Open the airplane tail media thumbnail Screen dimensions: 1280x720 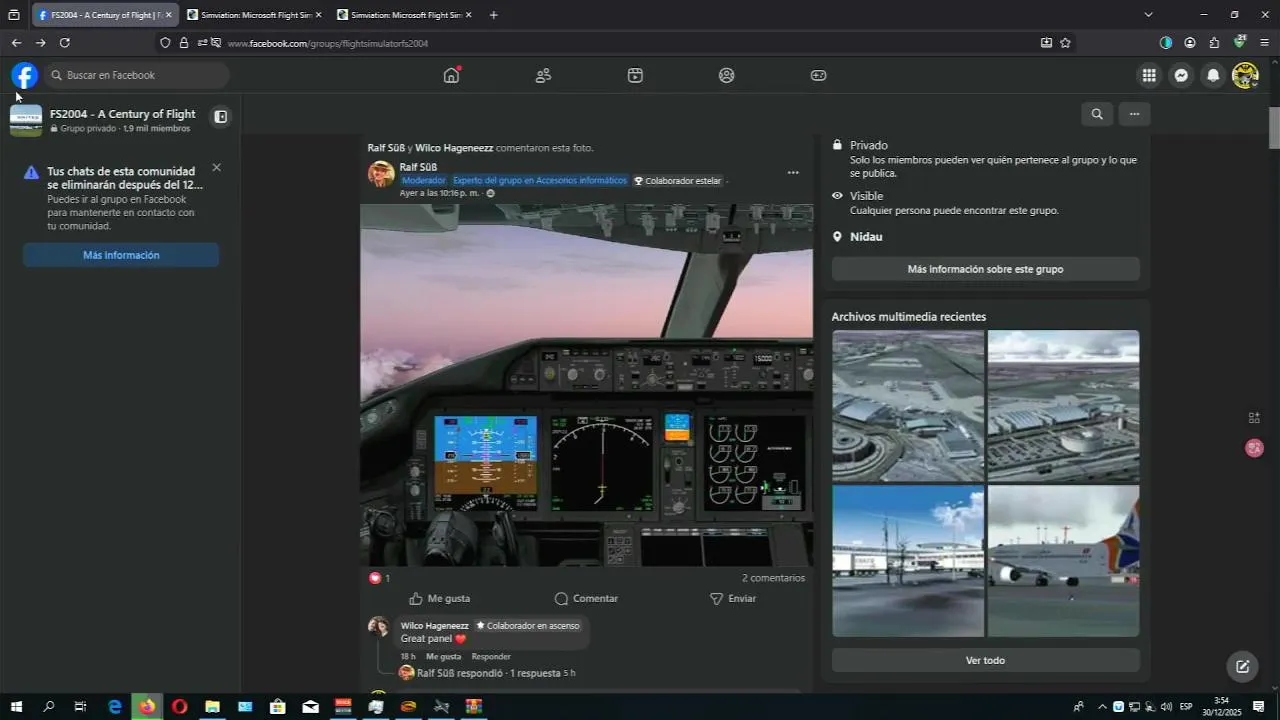click(x=1063, y=561)
